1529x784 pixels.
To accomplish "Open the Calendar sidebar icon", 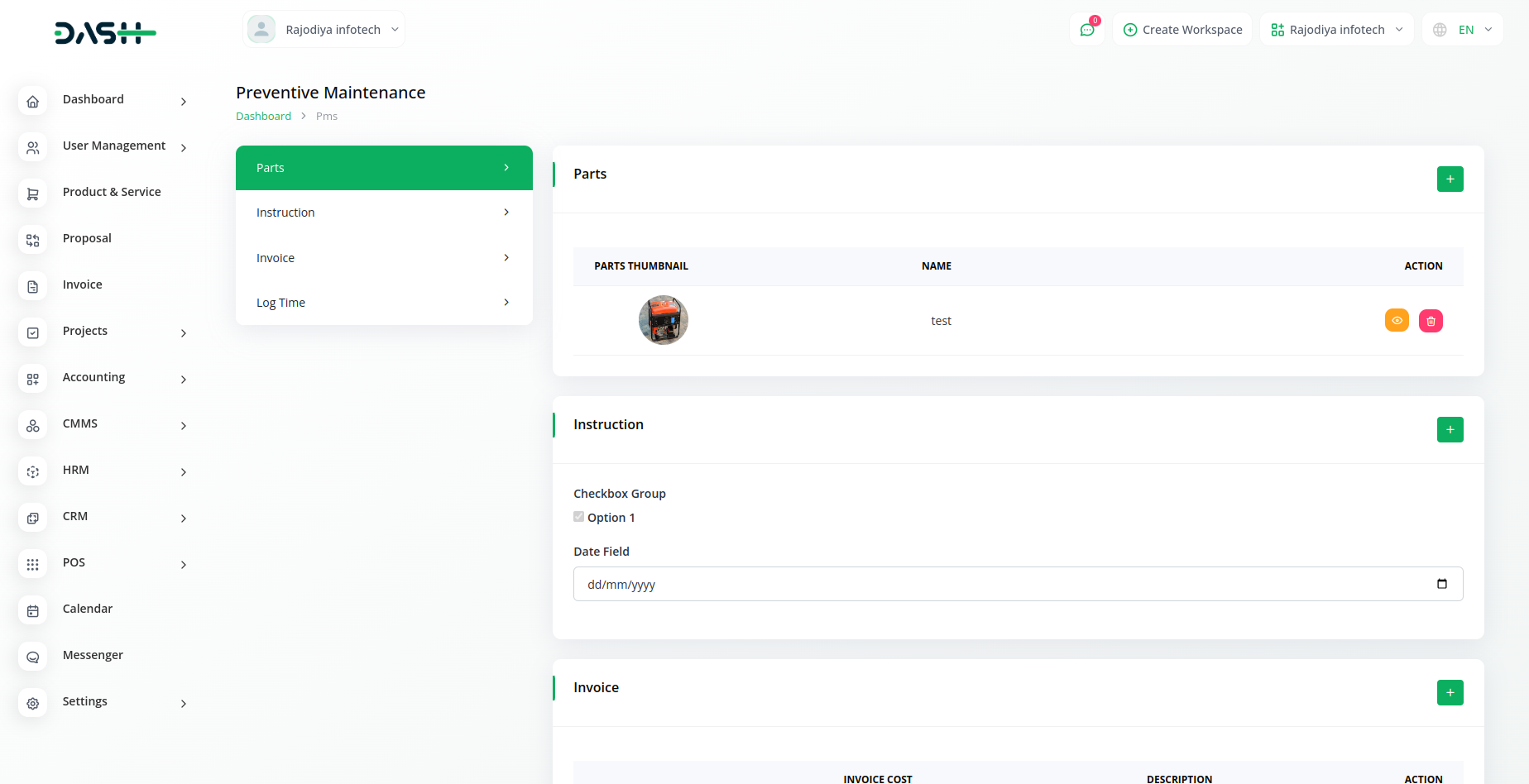I will [33, 611].
